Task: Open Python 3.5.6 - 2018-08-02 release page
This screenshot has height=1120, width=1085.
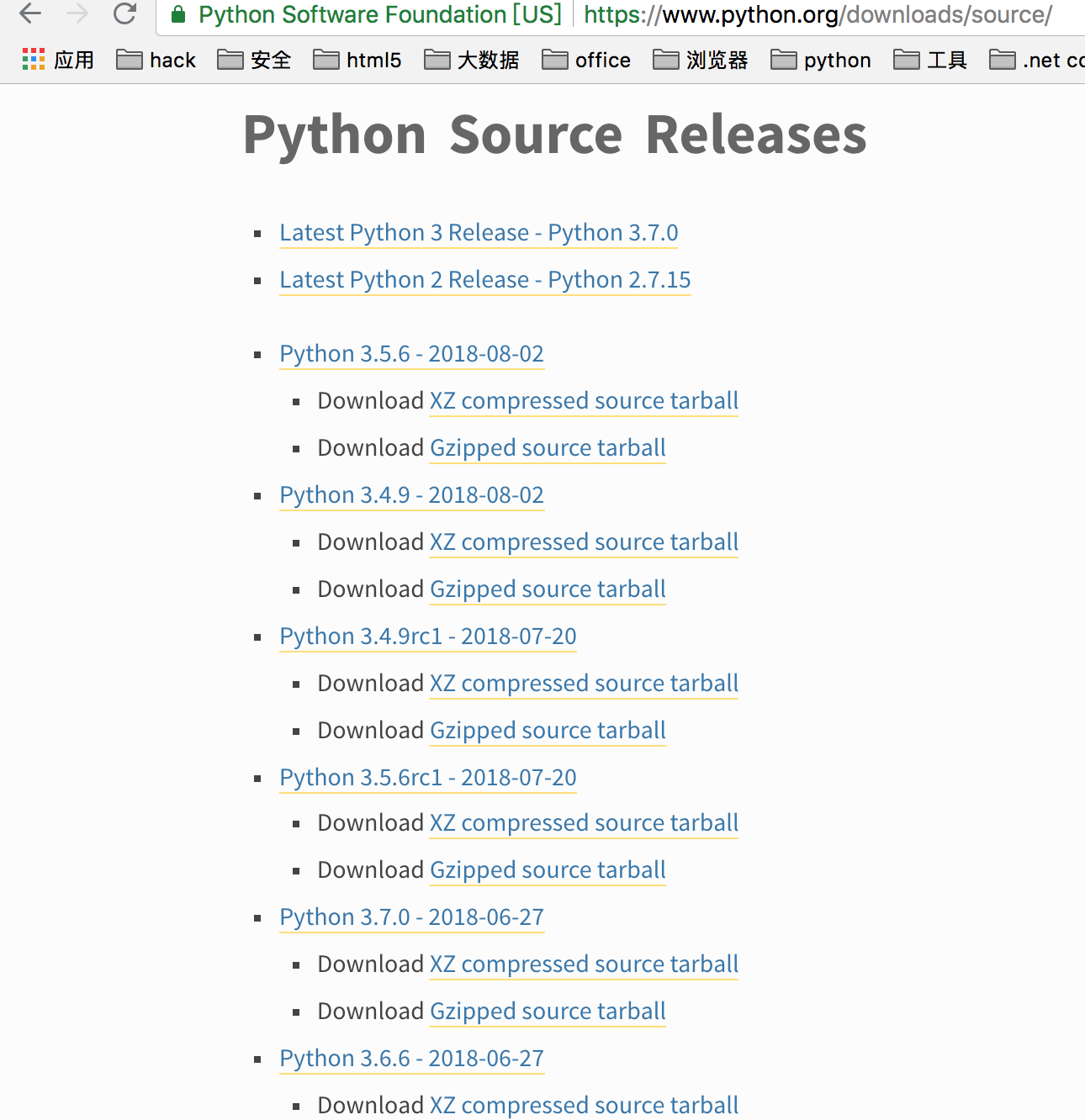Action: pos(412,353)
